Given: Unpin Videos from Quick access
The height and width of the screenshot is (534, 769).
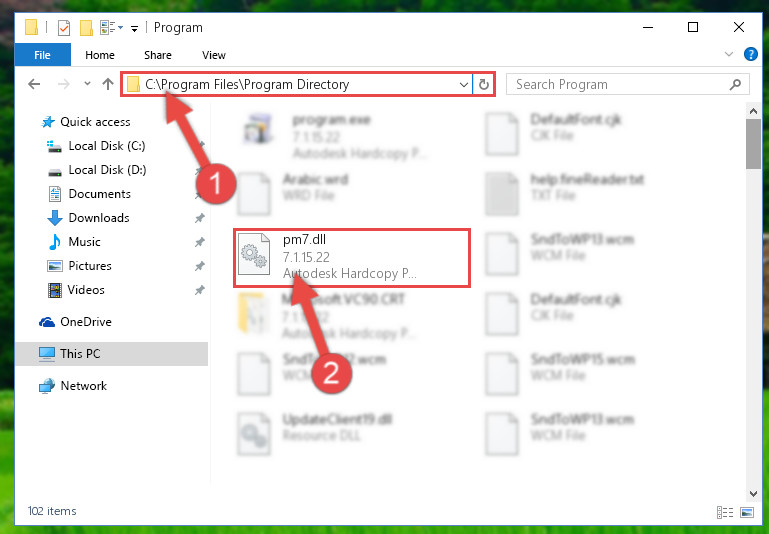Looking at the screenshot, I should 200,290.
